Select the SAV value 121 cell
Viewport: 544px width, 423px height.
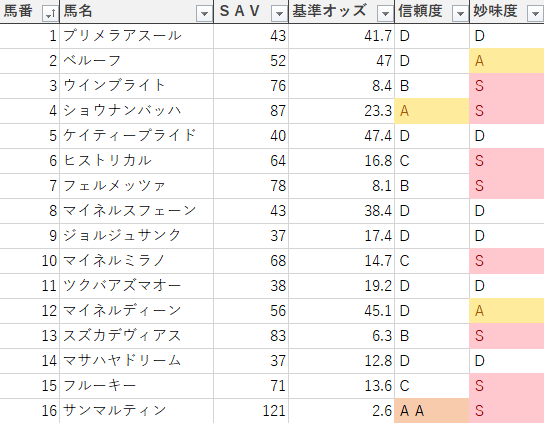251,411
